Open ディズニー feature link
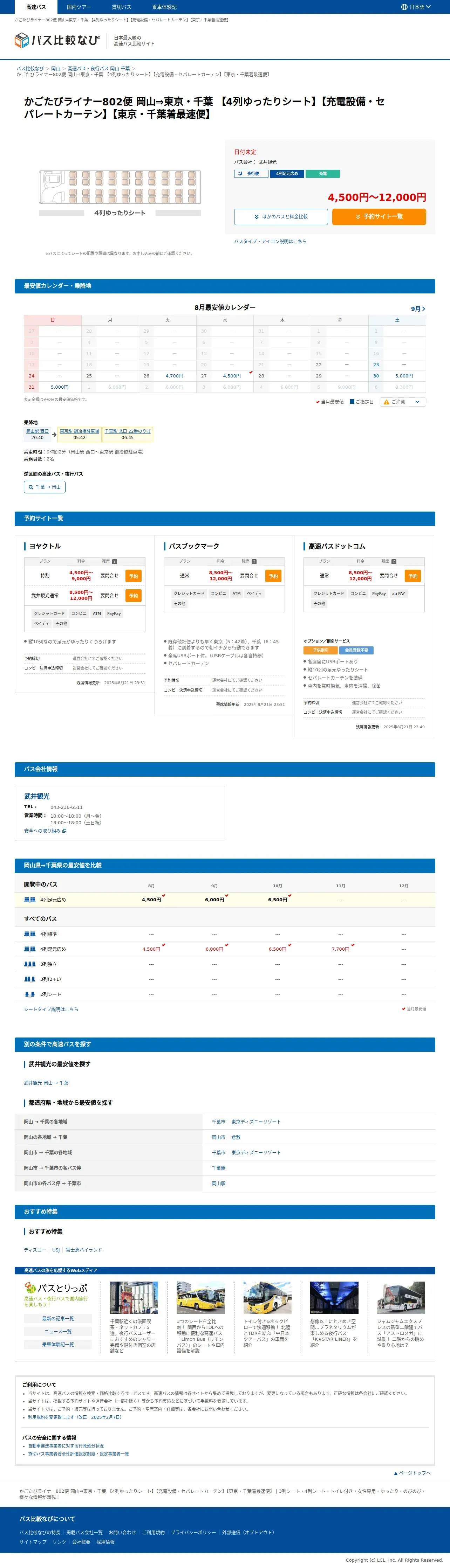 coord(35,1250)
